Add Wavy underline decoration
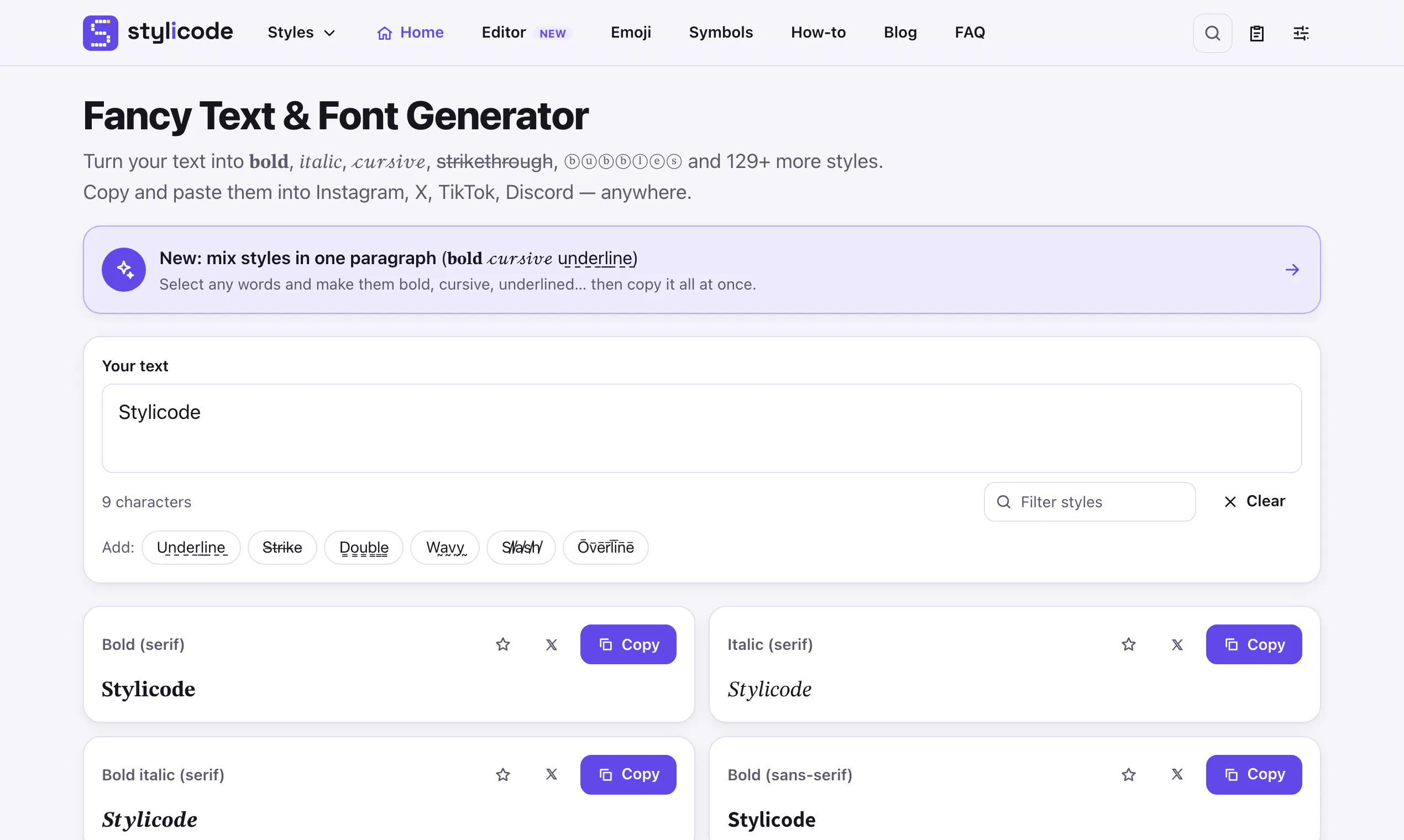 click(445, 547)
